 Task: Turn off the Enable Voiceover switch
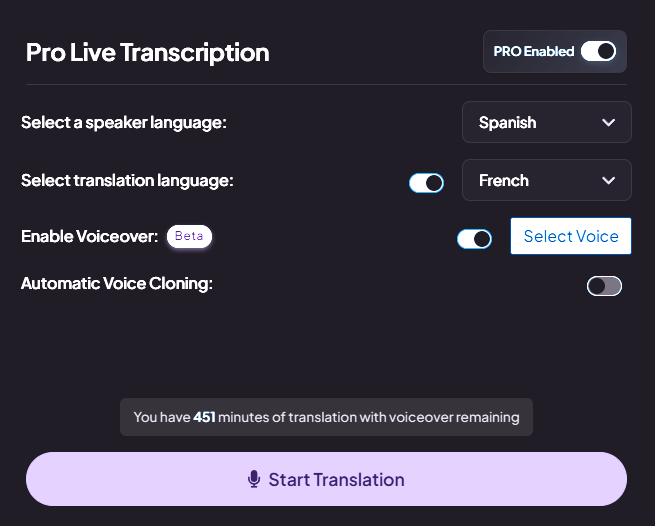[x=474, y=239]
